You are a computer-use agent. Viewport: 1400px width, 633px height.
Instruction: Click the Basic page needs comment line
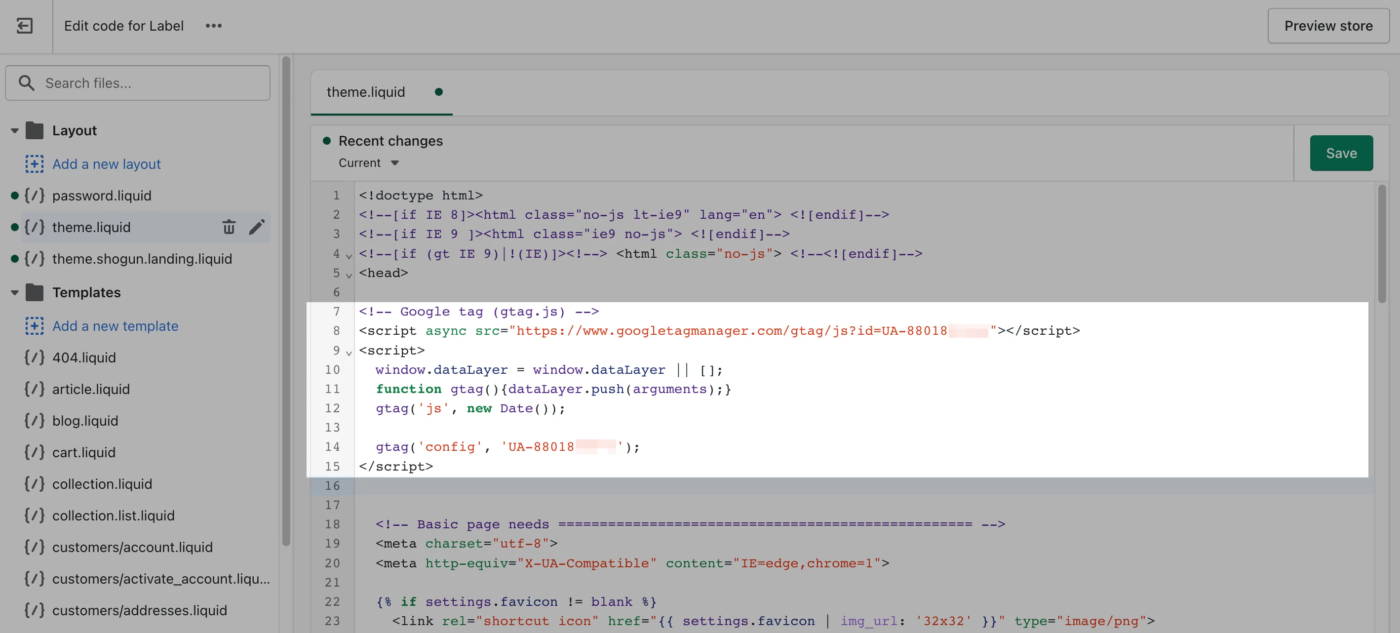point(690,525)
